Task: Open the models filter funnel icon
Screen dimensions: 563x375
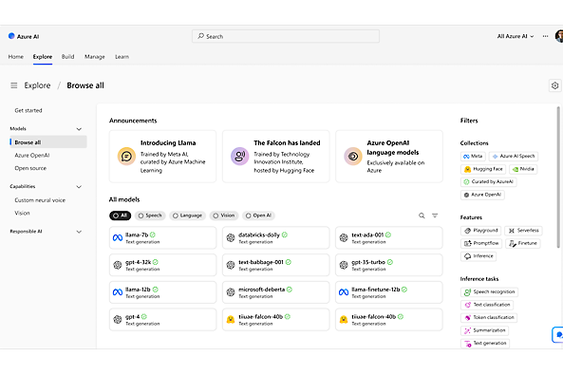Action: [x=435, y=216]
